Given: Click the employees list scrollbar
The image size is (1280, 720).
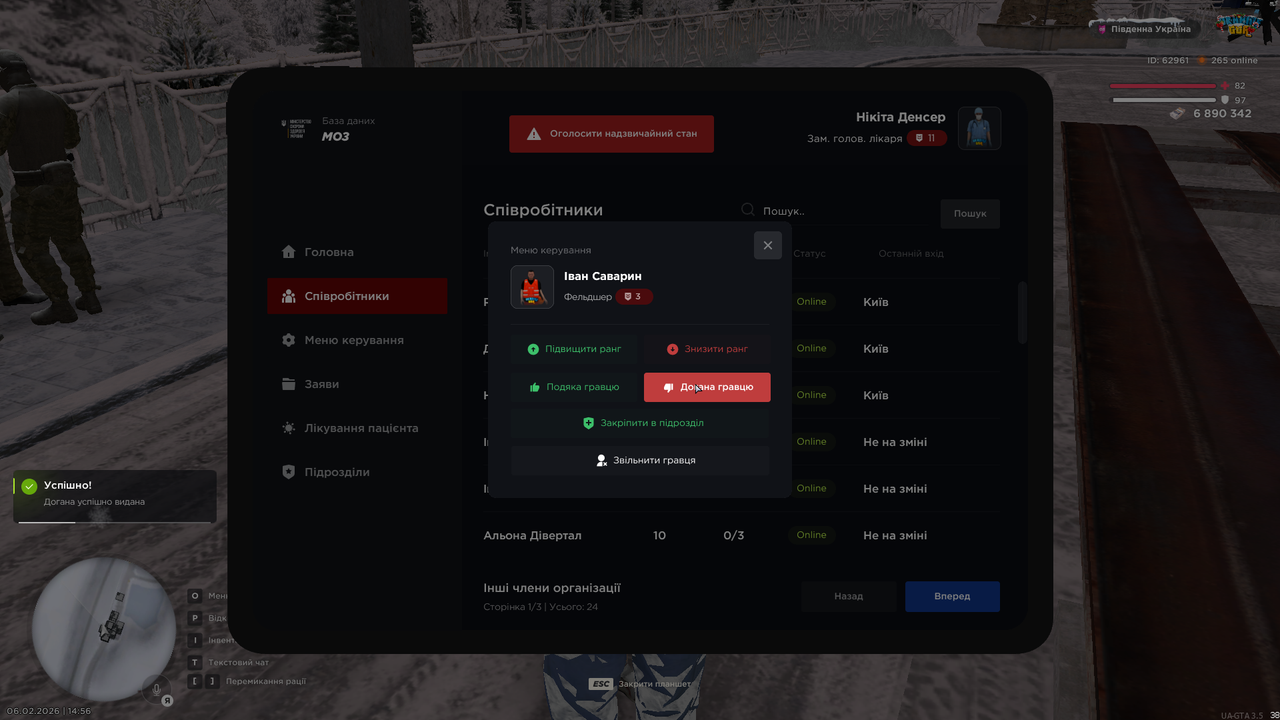Looking at the screenshot, I should click(x=1022, y=313).
